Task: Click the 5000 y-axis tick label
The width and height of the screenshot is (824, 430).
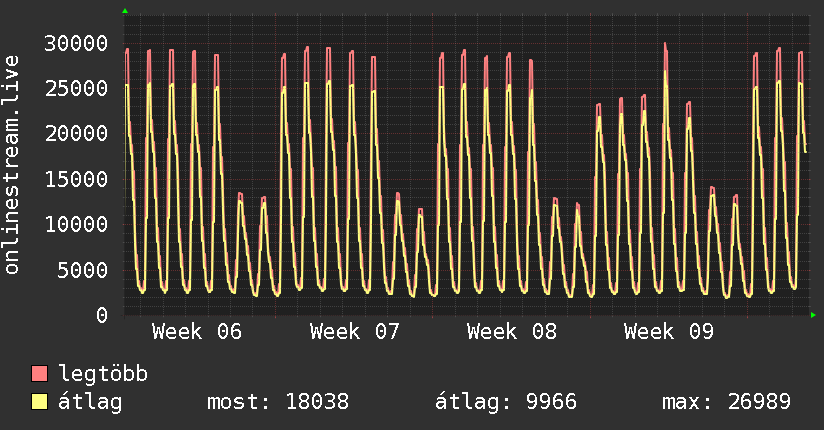Action: tap(83, 270)
